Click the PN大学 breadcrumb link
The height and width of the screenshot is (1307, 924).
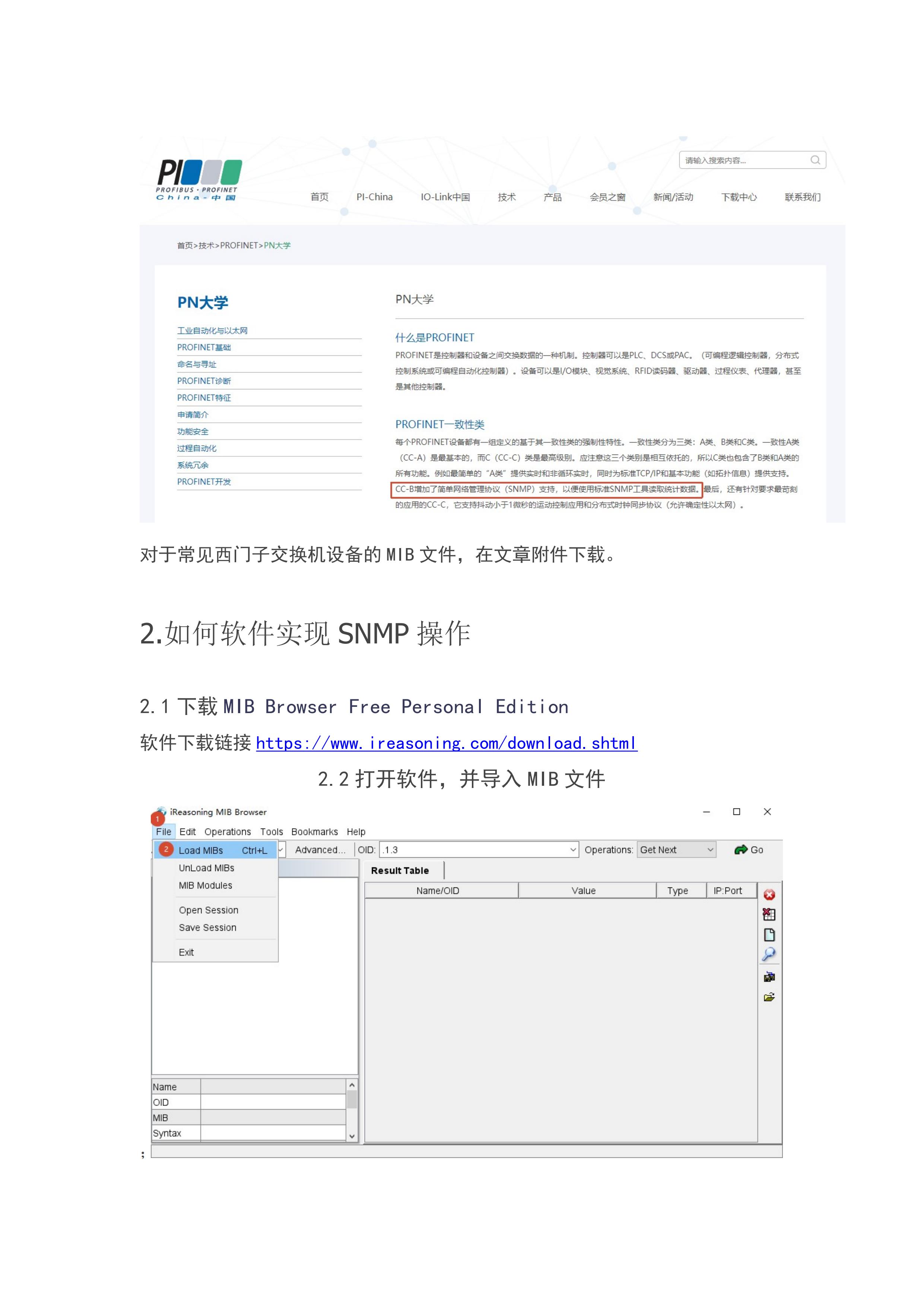277,246
